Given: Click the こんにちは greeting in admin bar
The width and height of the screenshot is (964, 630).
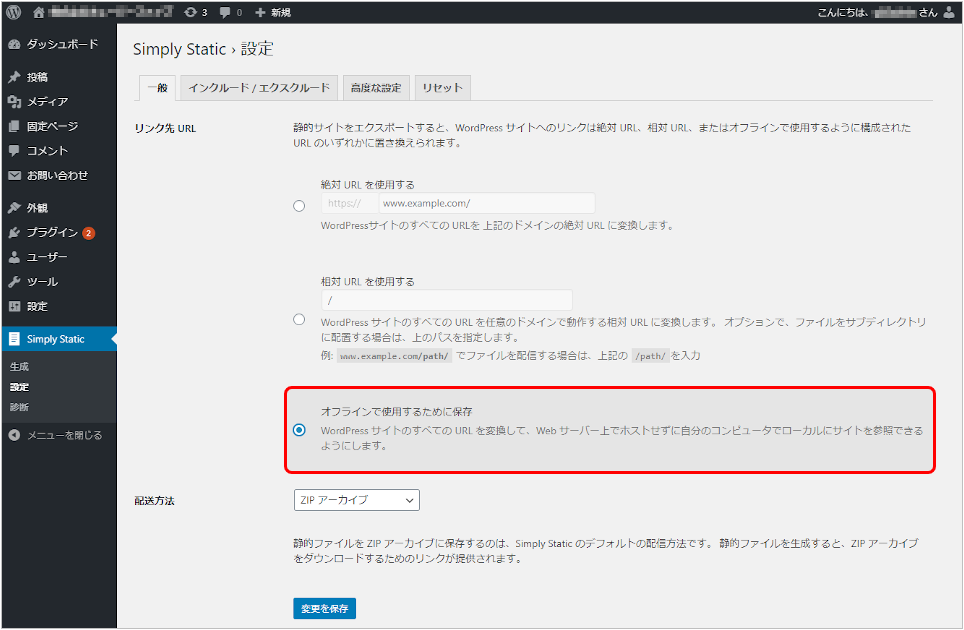Looking at the screenshot, I should click(877, 12).
